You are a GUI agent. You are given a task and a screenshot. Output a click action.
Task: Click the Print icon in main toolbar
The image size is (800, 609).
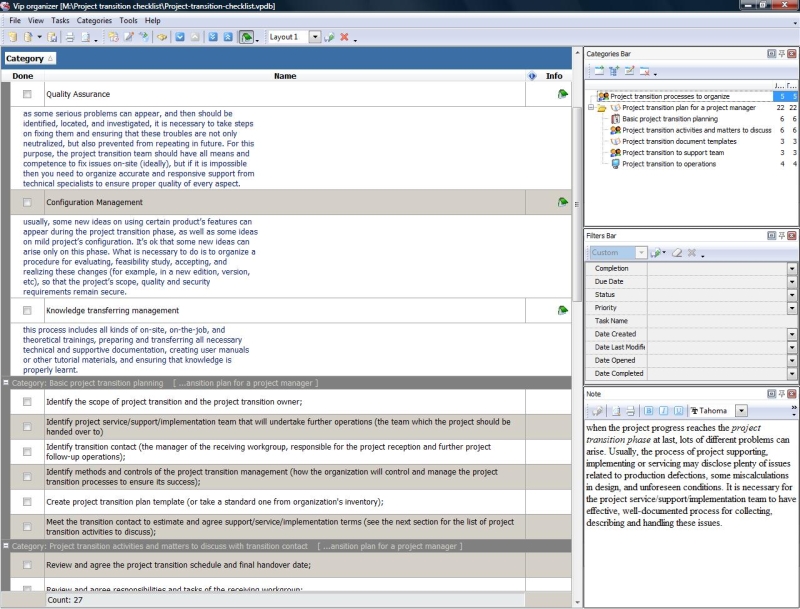[x=70, y=37]
